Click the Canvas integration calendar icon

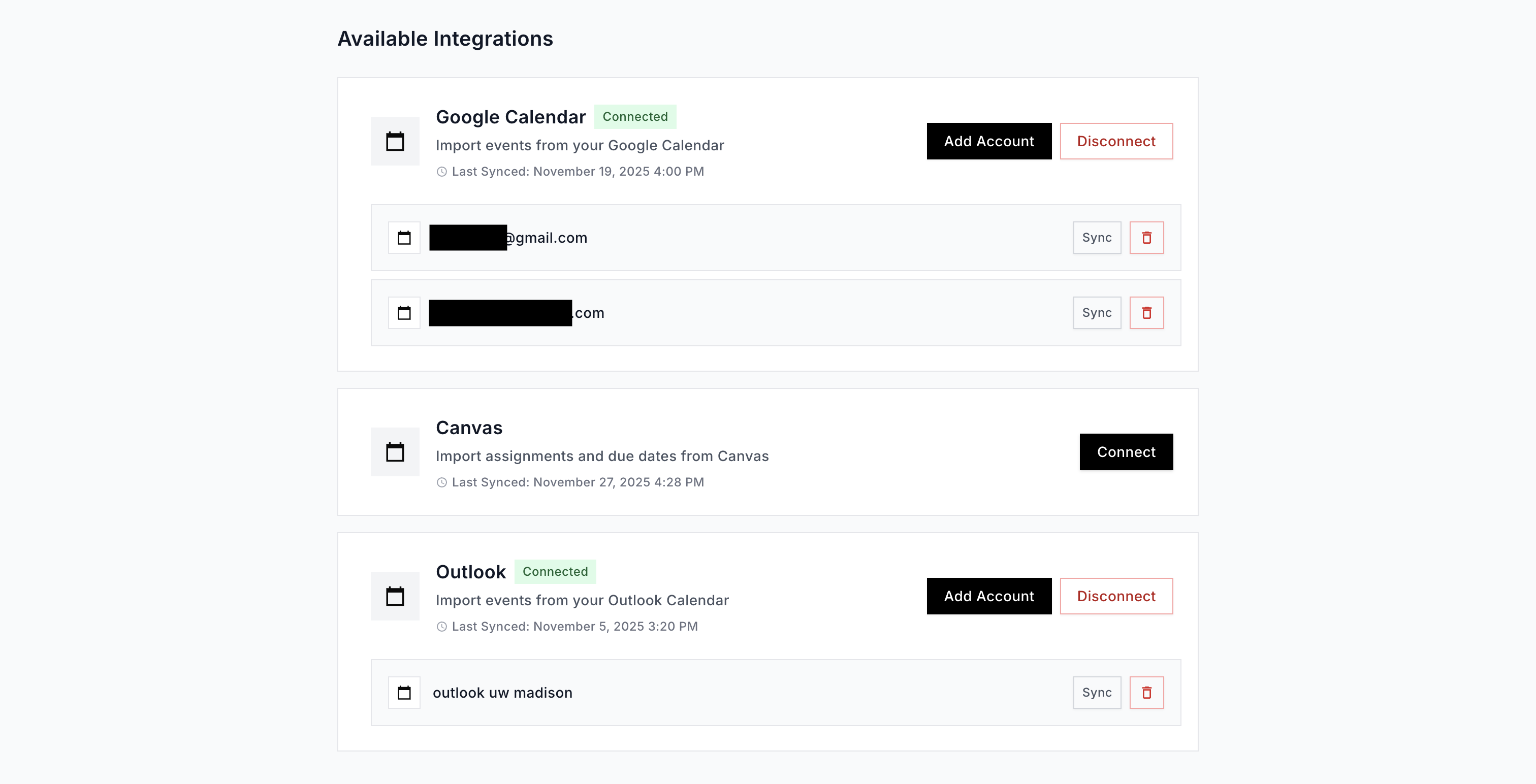395,451
